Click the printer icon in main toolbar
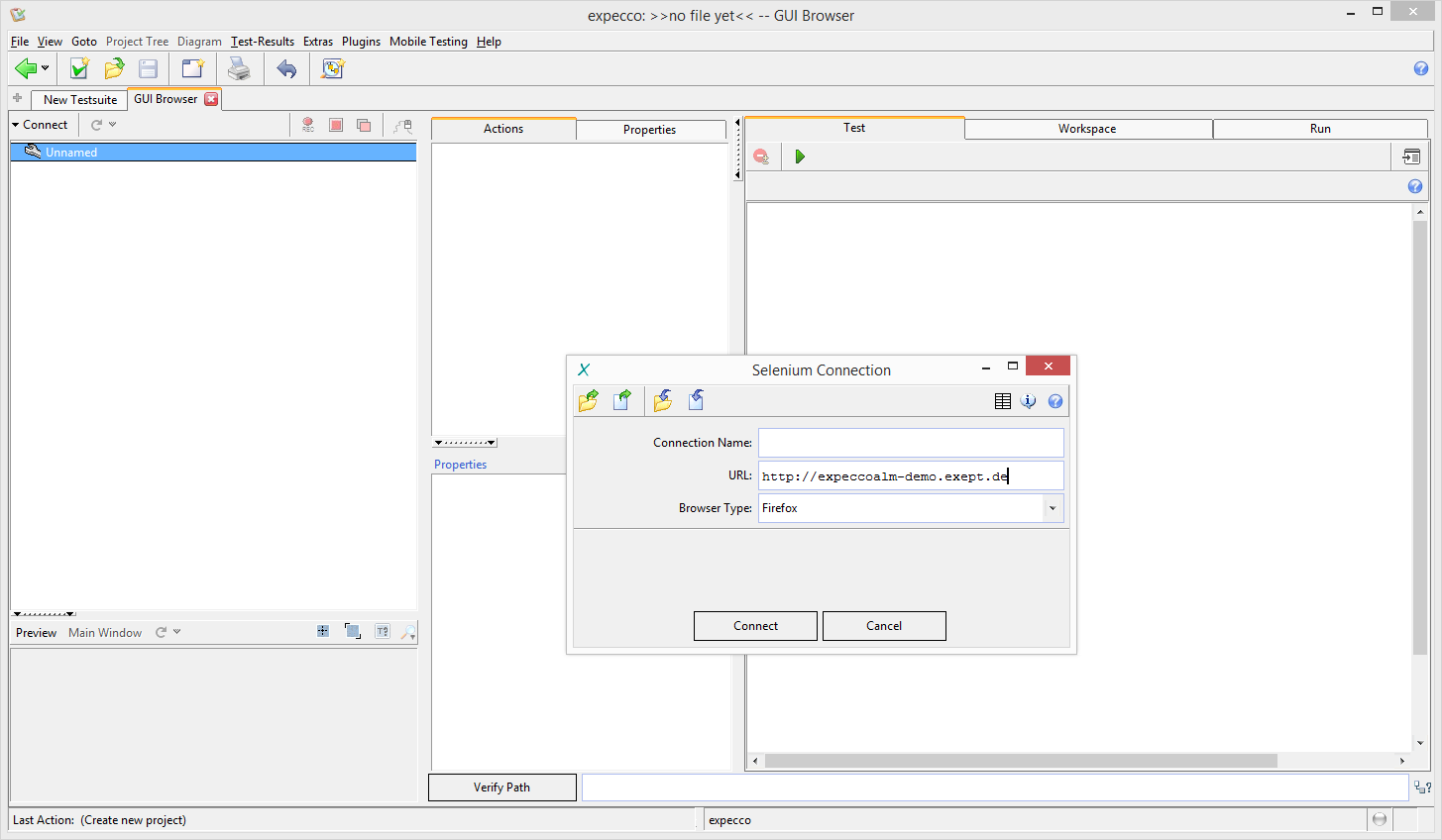Screen dimensions: 1442x840 click(x=239, y=68)
